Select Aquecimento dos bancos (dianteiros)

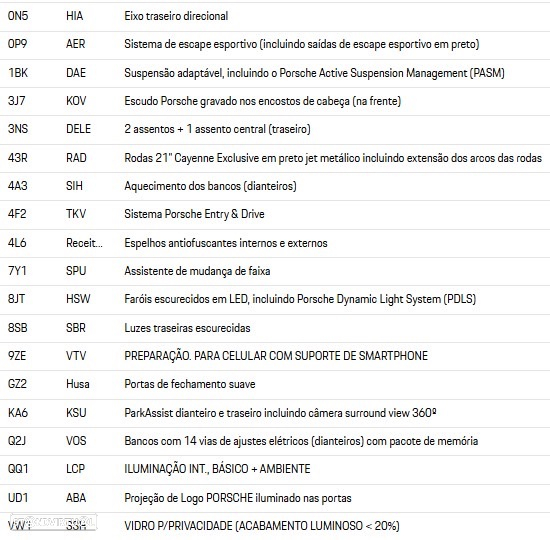[210, 186]
